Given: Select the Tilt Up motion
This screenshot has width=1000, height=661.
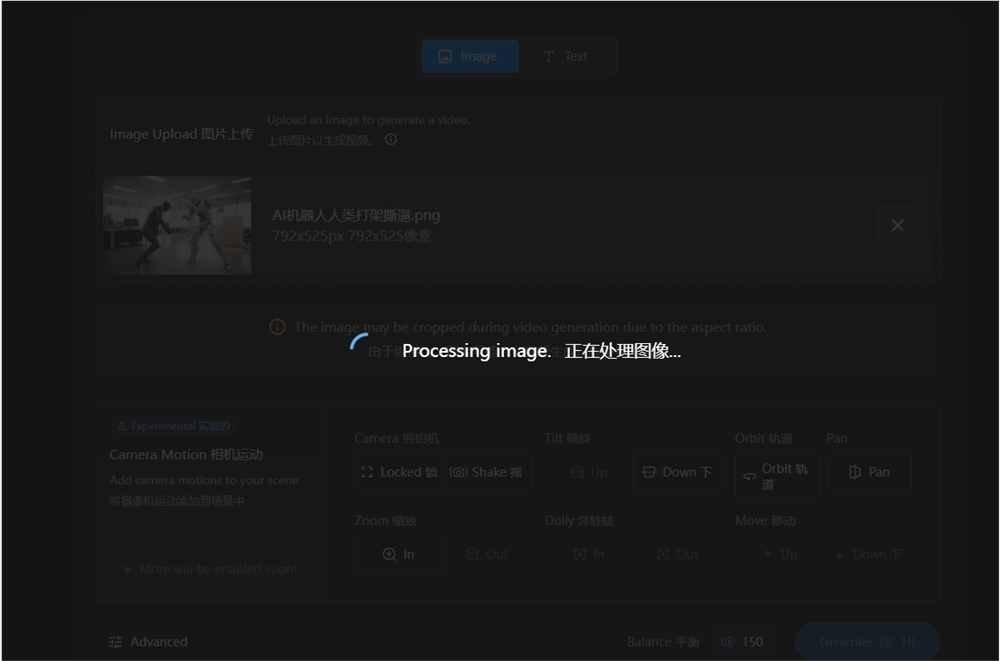Looking at the screenshot, I should click(x=589, y=471).
